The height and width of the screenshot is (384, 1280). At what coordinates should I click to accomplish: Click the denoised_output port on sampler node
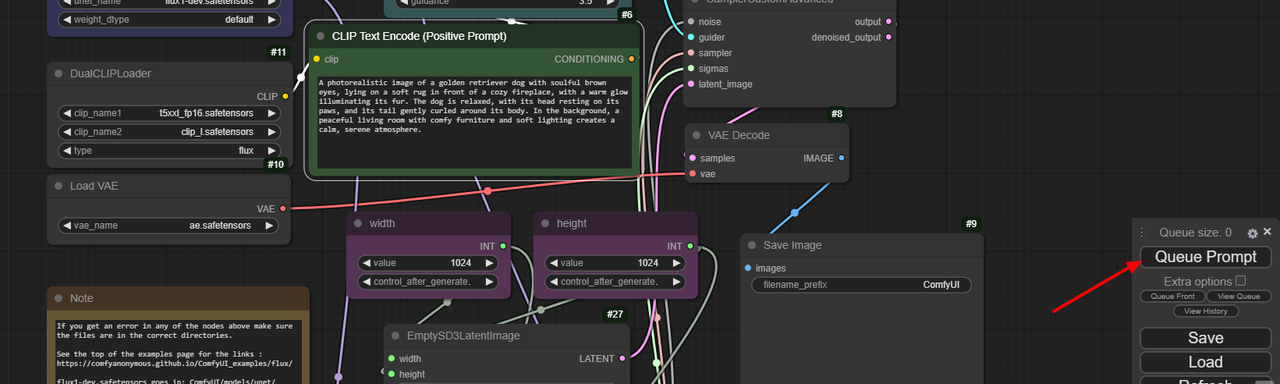[889, 37]
